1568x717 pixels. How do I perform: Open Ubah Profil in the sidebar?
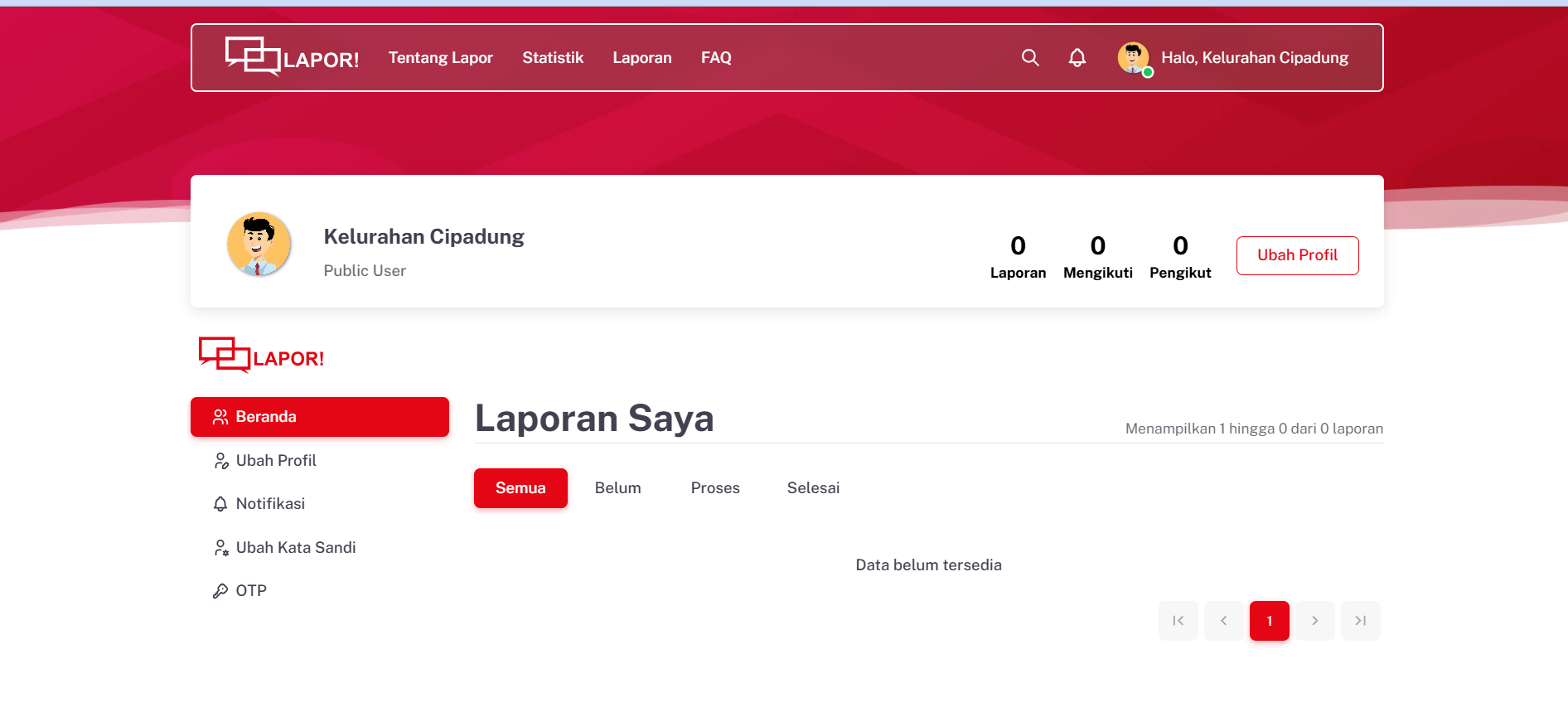click(x=320, y=461)
